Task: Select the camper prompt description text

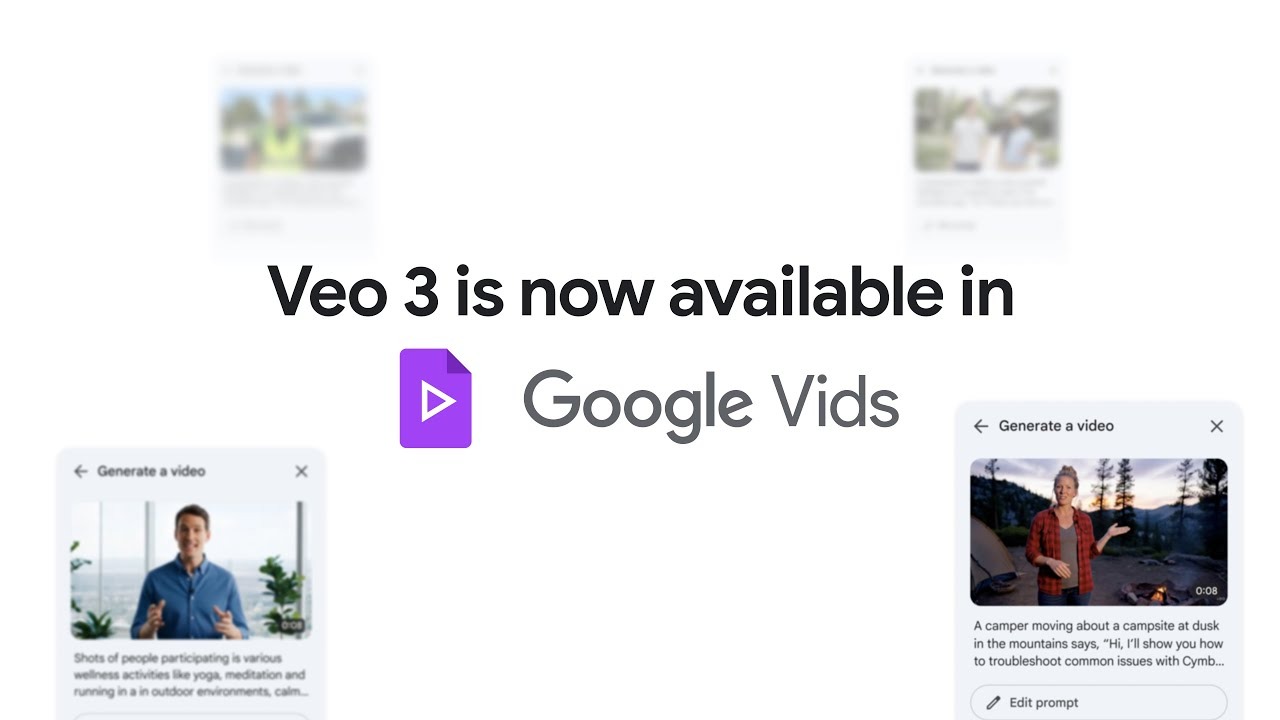Action: (x=1099, y=643)
